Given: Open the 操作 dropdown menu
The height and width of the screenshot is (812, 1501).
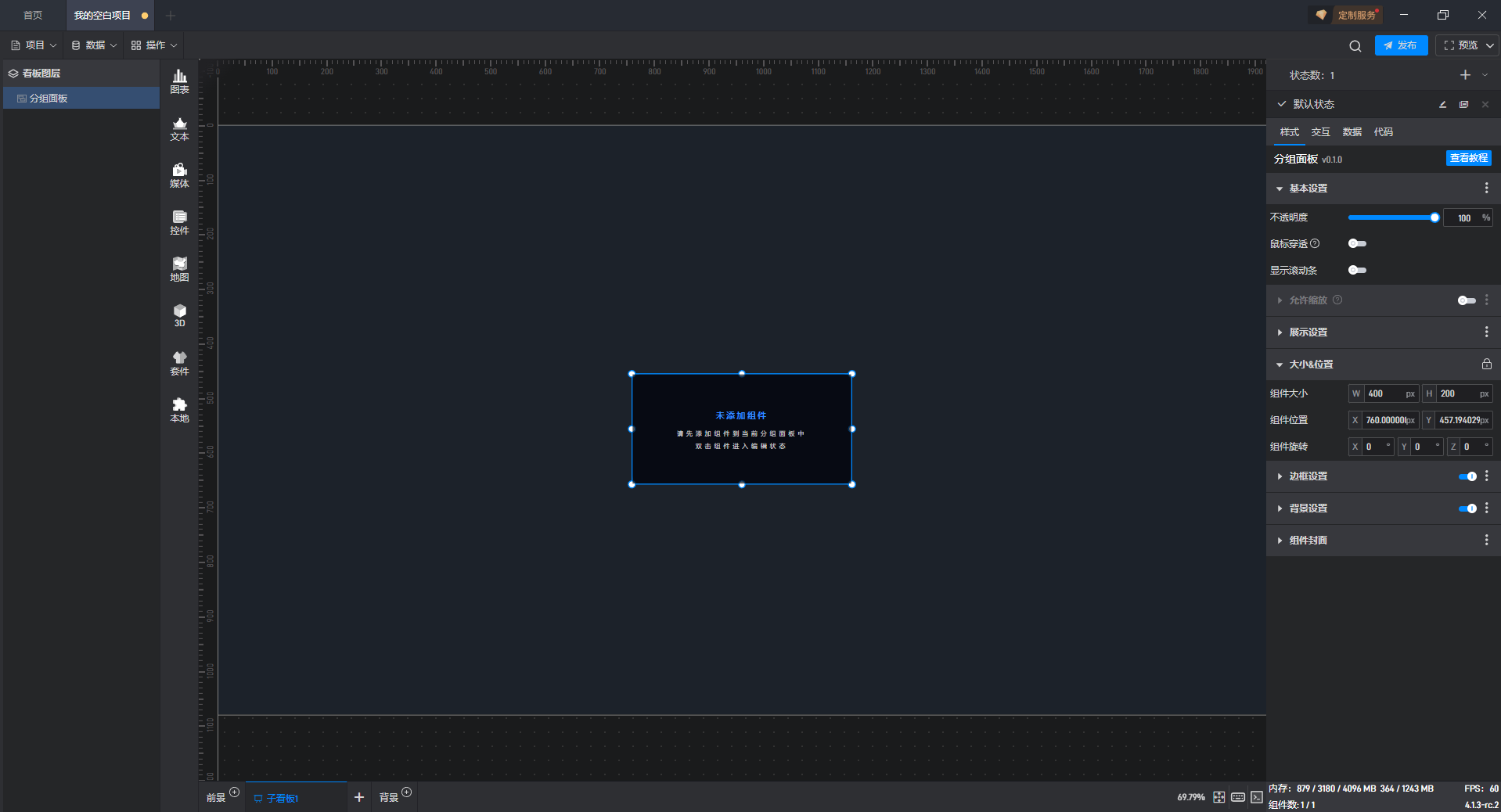Looking at the screenshot, I should tap(154, 45).
